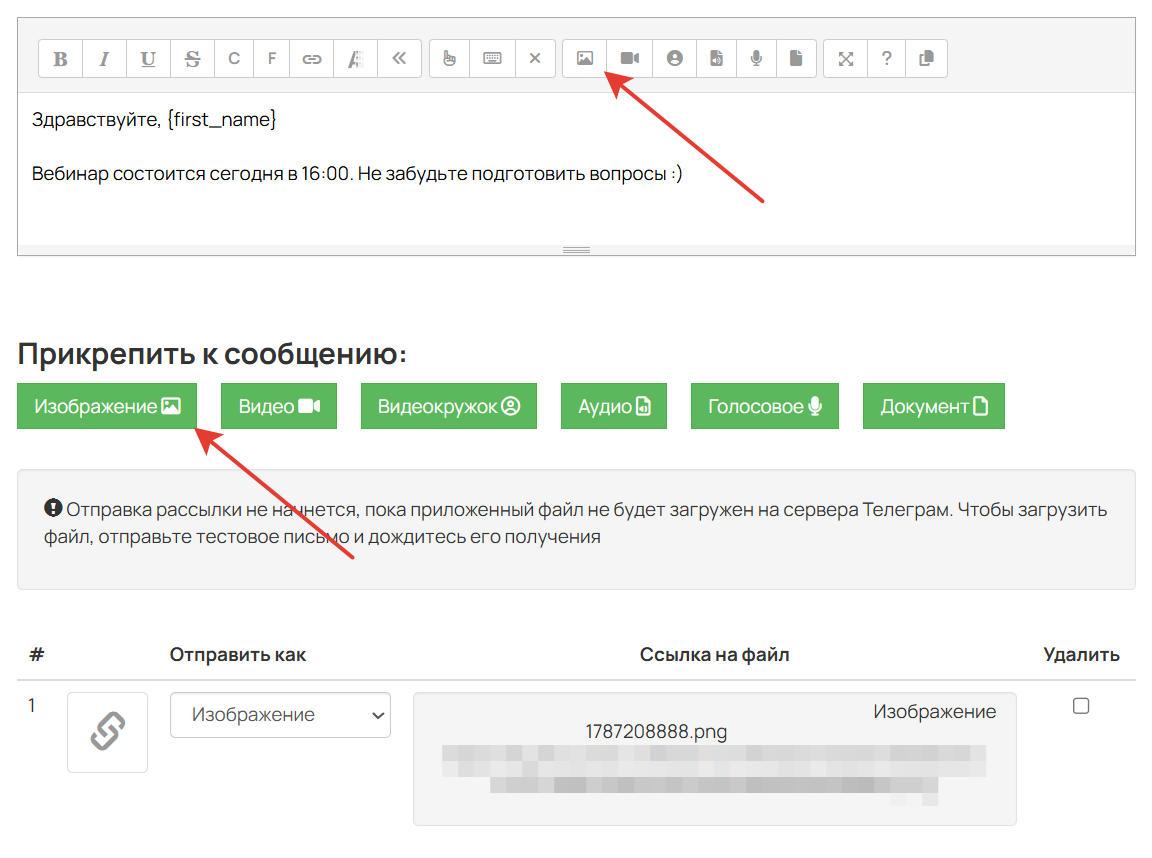
Task: Open the Отправить как dropdown
Action: [281, 715]
